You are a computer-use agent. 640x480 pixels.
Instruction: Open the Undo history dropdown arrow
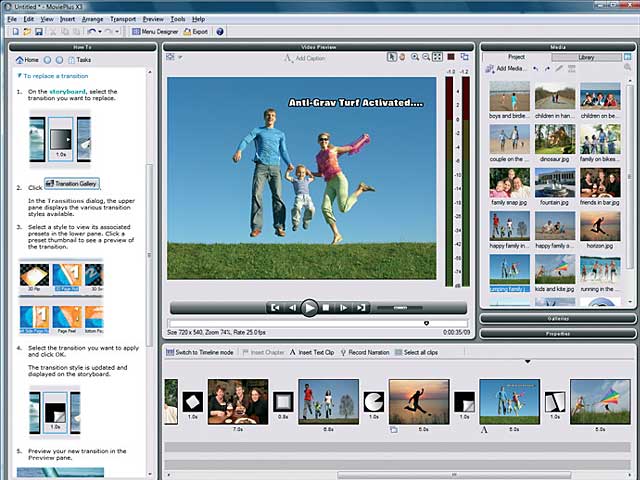coord(98,32)
